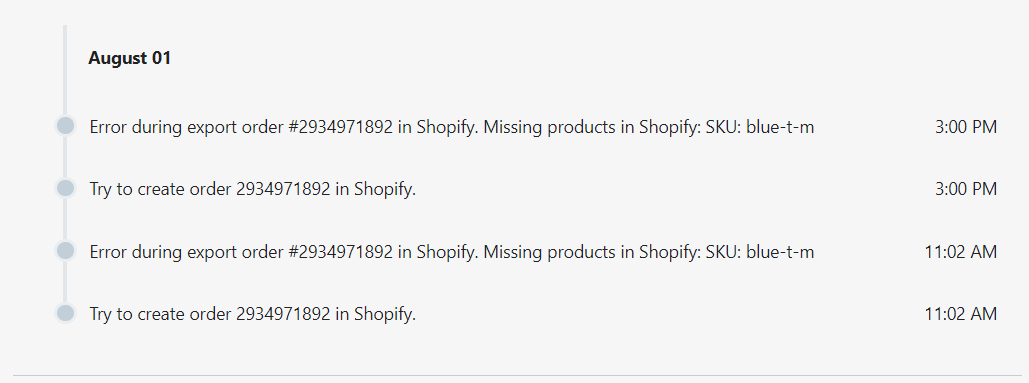Click the 3:00 PM timestamp of 'Try to create order'
Screen dimensions: 1029x383
tap(965, 189)
